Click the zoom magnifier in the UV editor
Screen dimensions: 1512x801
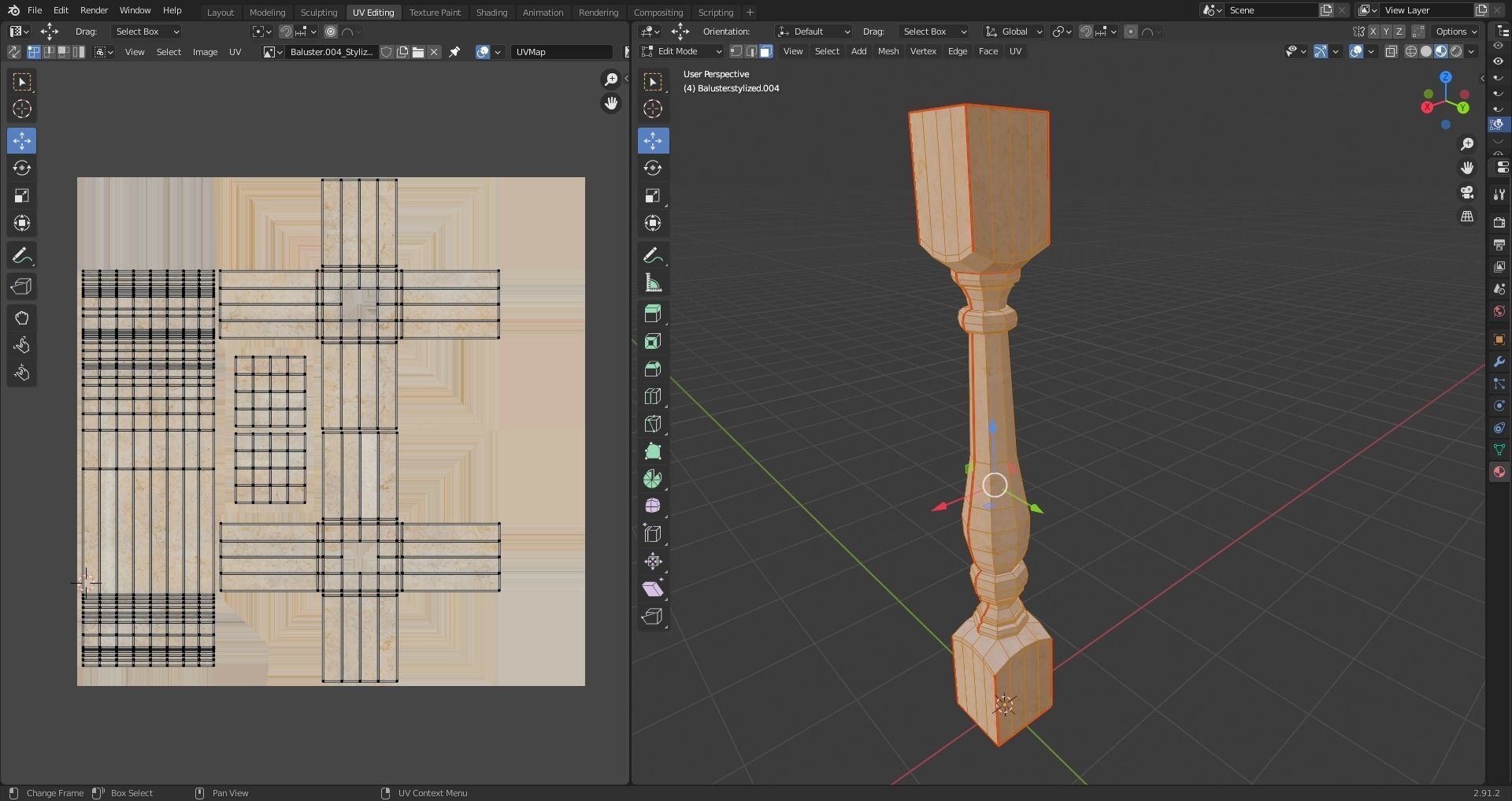tap(610, 80)
